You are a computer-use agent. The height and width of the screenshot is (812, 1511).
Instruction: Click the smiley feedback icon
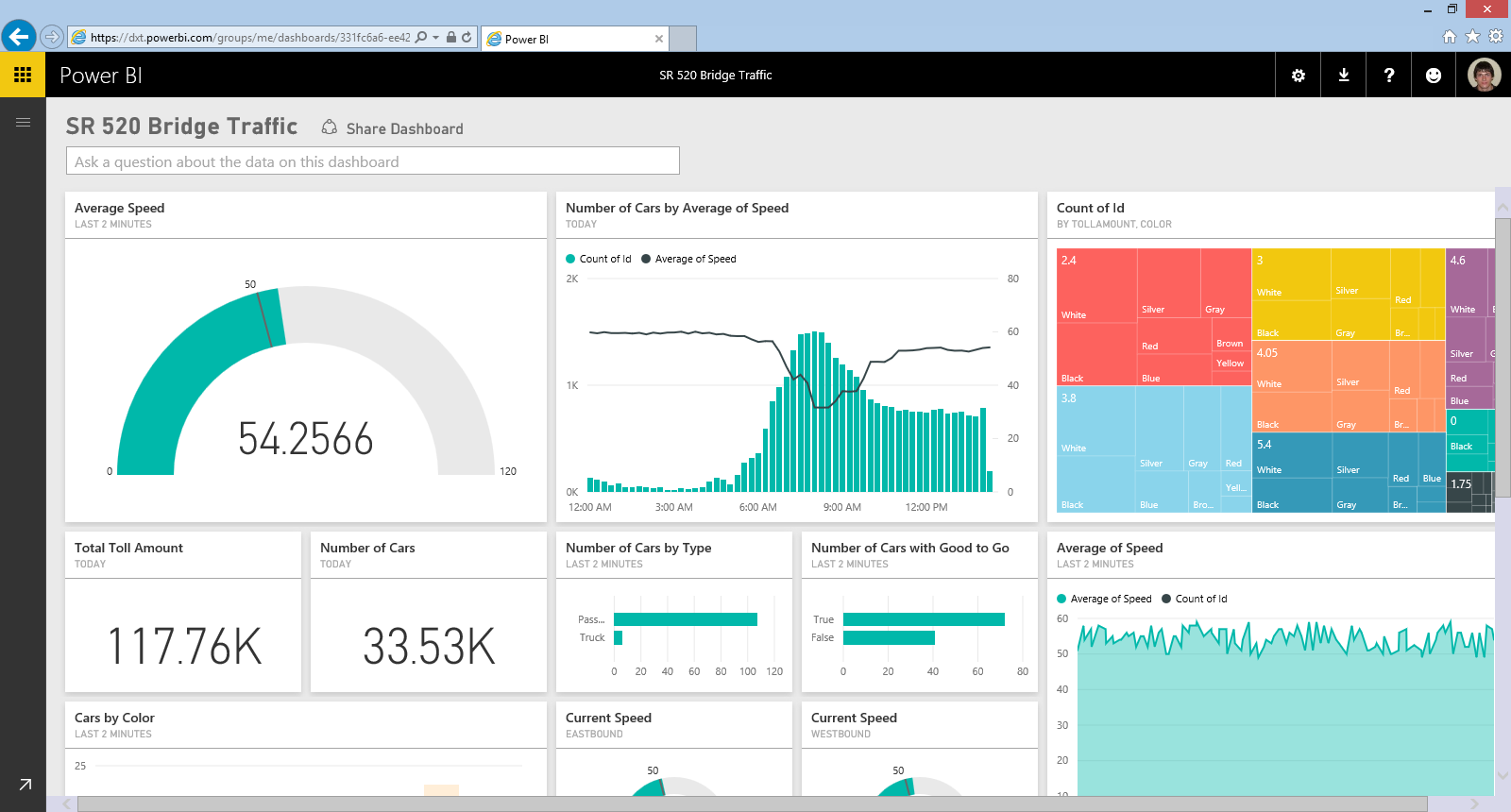pyautogui.click(x=1434, y=76)
